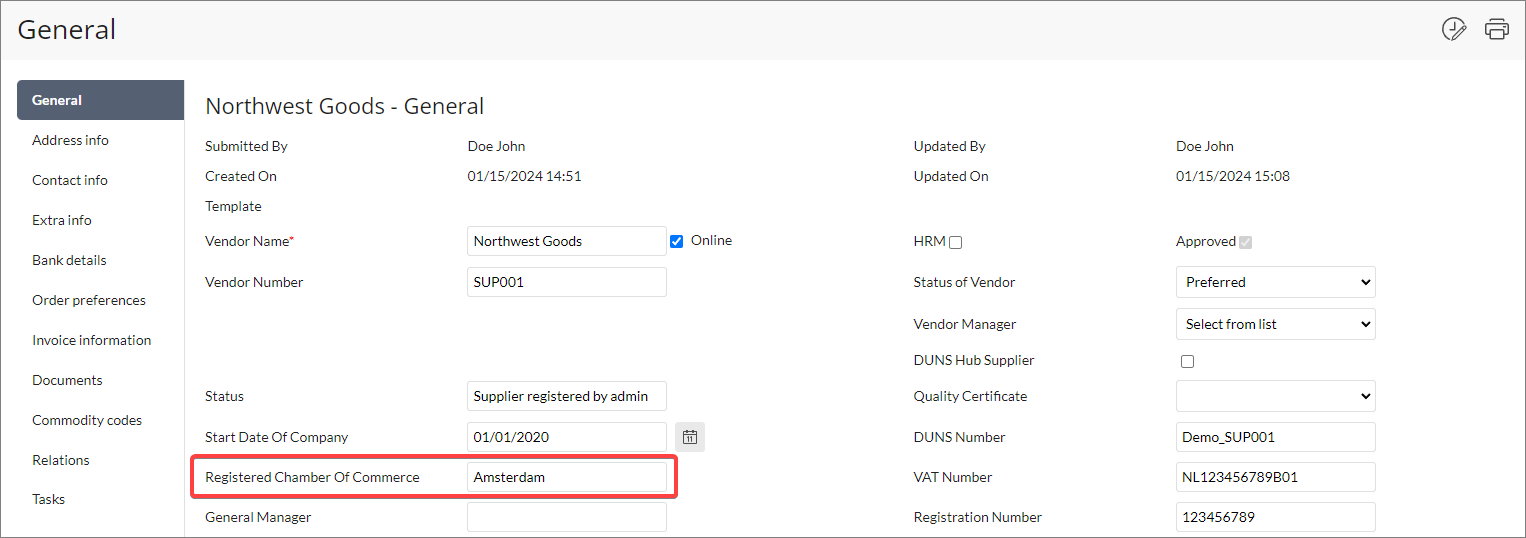Click the Northwest Goods - General heading

[x=345, y=106]
